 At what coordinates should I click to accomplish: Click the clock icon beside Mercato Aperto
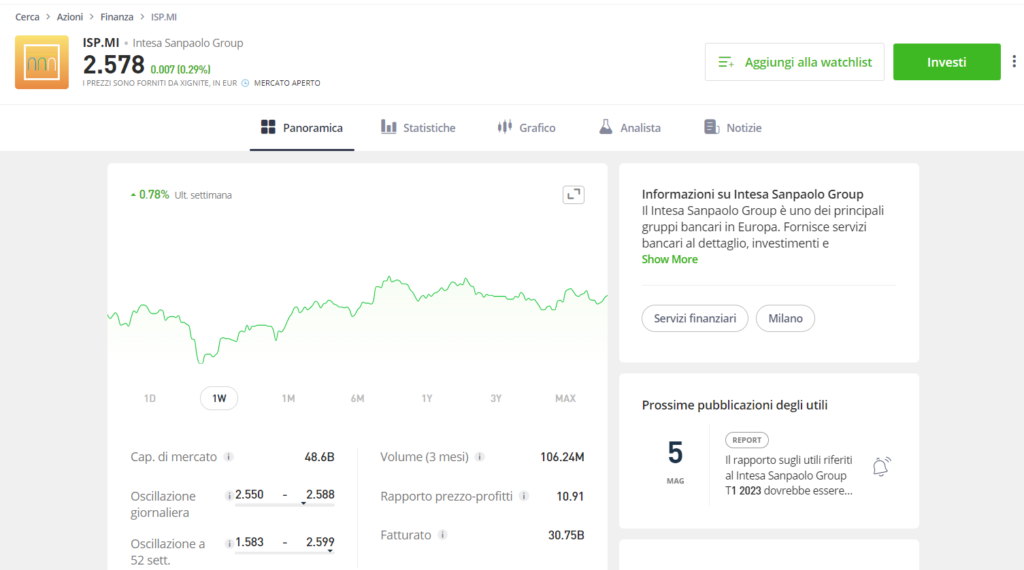coord(245,83)
